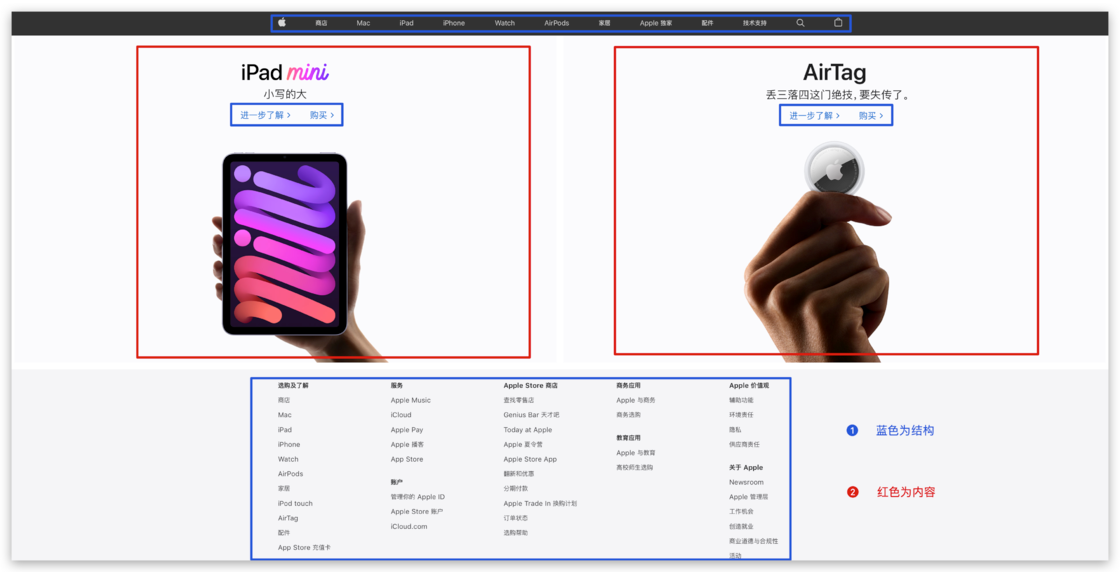Open Apple Store App footer link

(530, 459)
